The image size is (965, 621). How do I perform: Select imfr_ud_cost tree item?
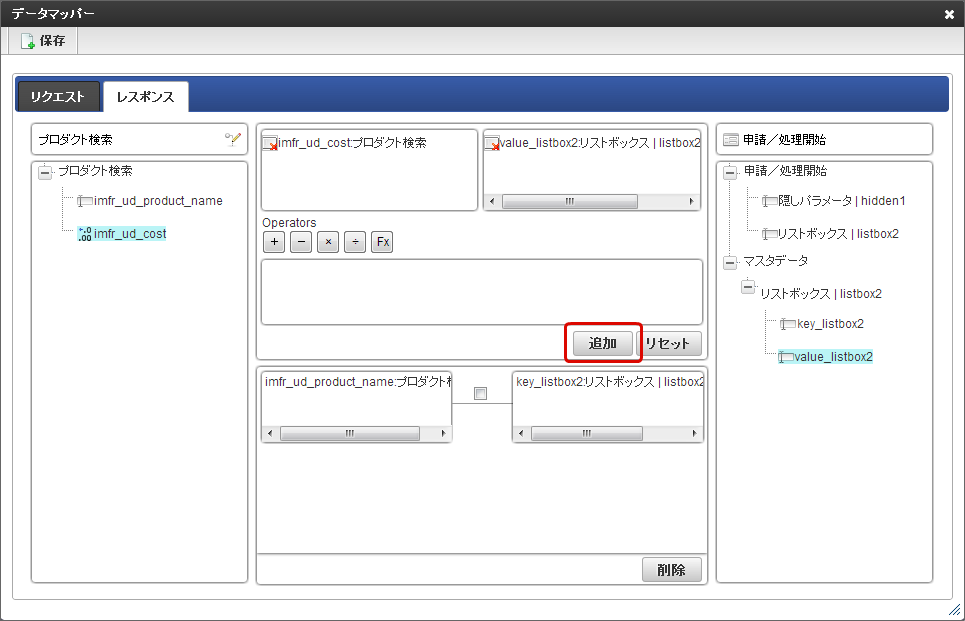click(x=130, y=234)
